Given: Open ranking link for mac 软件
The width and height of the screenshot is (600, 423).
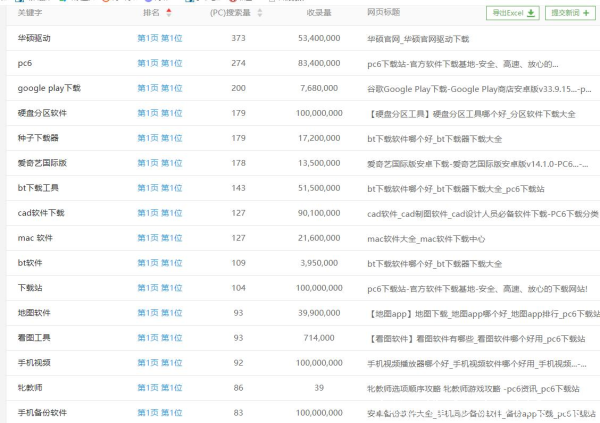Looking at the screenshot, I should tap(159, 238).
